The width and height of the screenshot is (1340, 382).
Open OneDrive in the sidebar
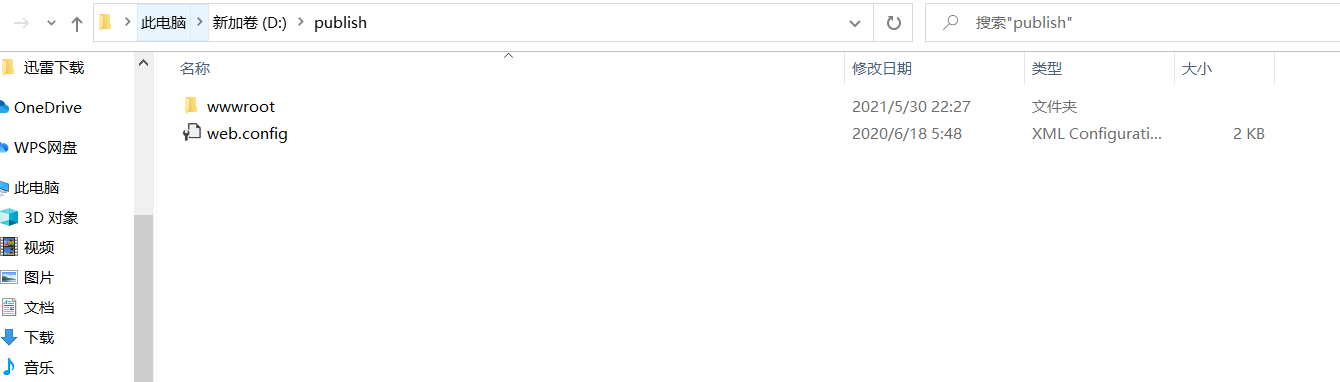pos(47,108)
